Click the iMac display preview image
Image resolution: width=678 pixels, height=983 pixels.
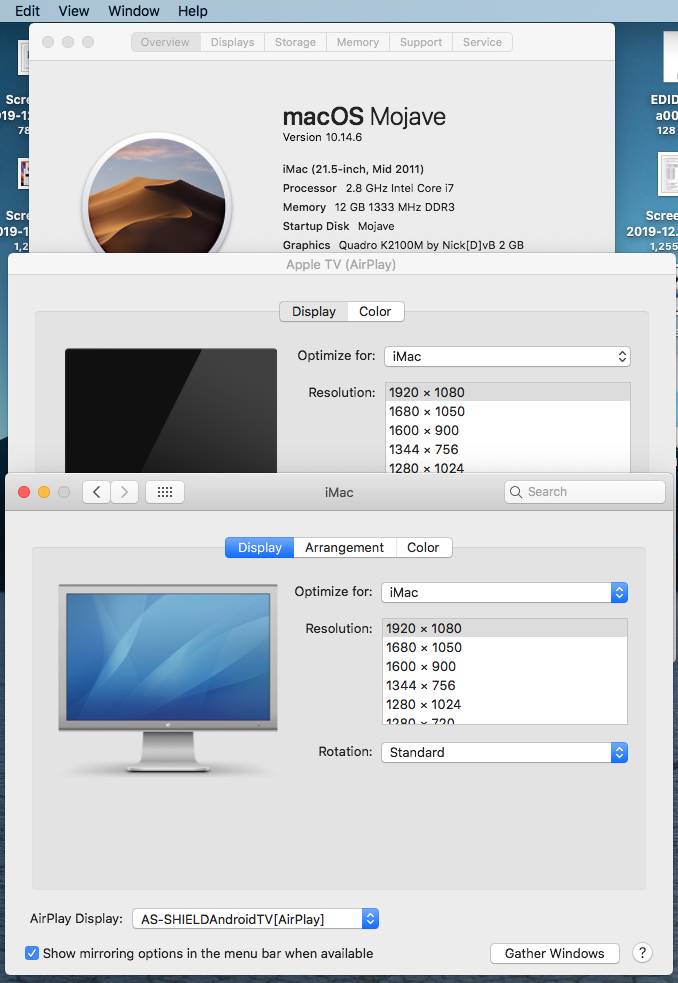pos(167,678)
